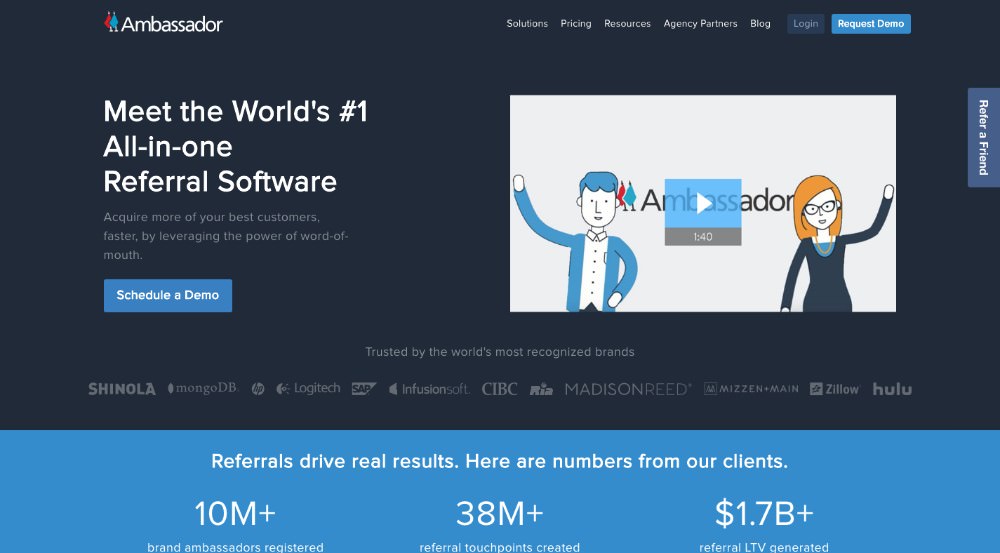This screenshot has width=1000, height=553.
Task: Open the Solutions menu
Action: click(527, 24)
